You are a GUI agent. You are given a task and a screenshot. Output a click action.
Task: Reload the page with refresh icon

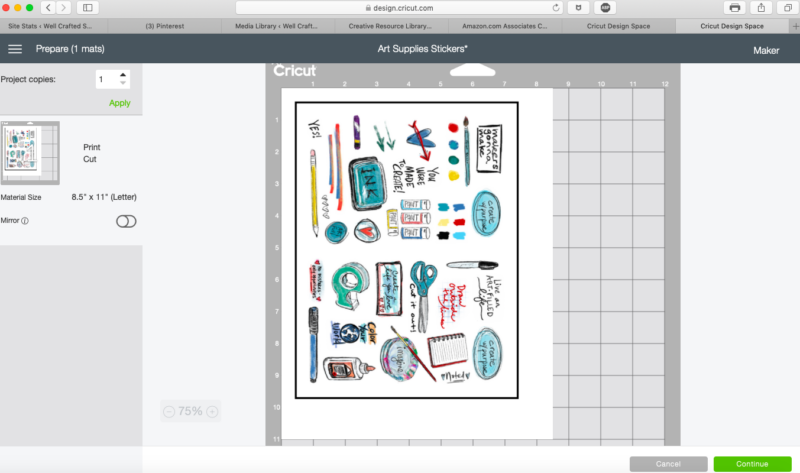coord(556,8)
